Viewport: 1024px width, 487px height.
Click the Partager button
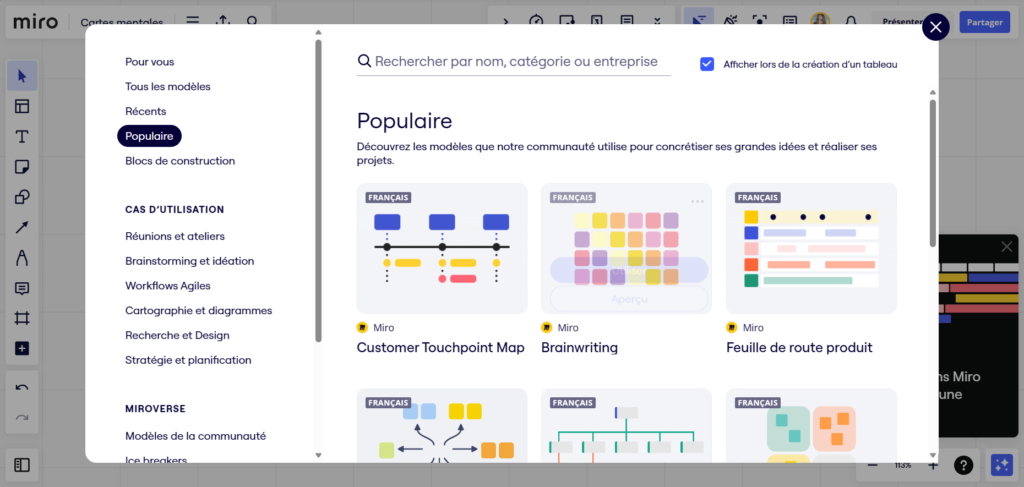984,21
